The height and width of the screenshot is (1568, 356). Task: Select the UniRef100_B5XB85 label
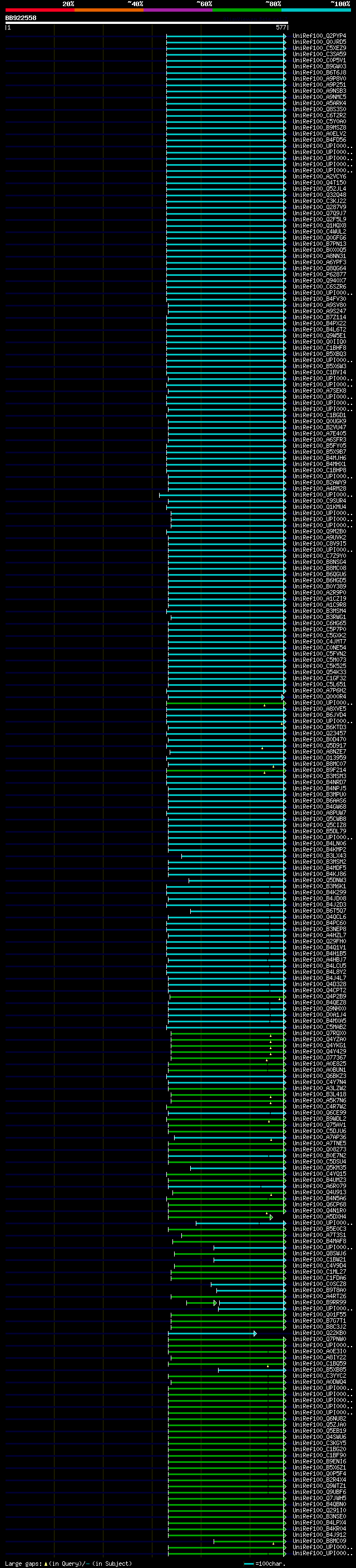[319, 1369]
